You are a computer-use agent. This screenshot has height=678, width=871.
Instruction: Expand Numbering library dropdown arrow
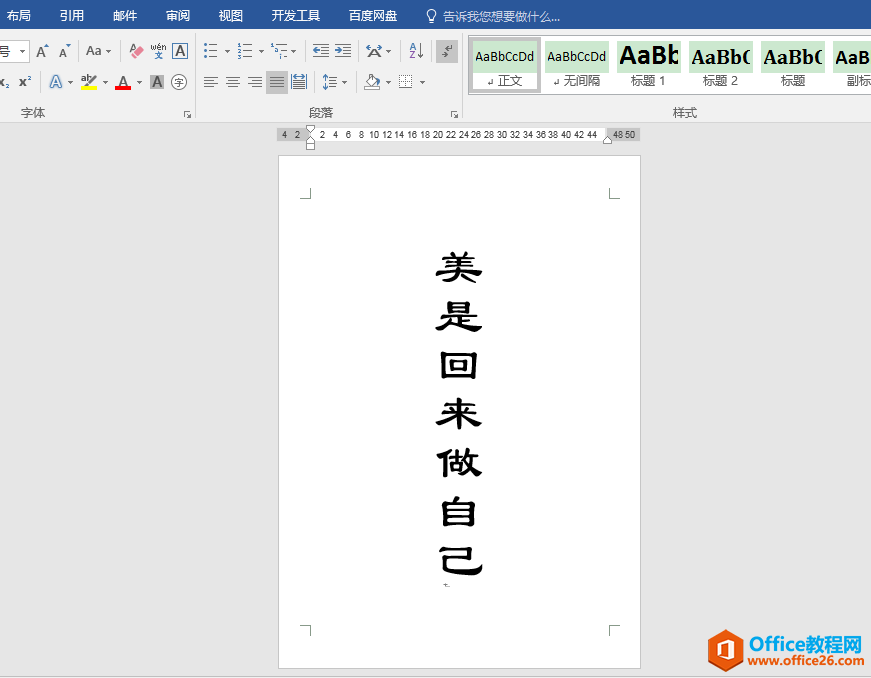(261, 52)
